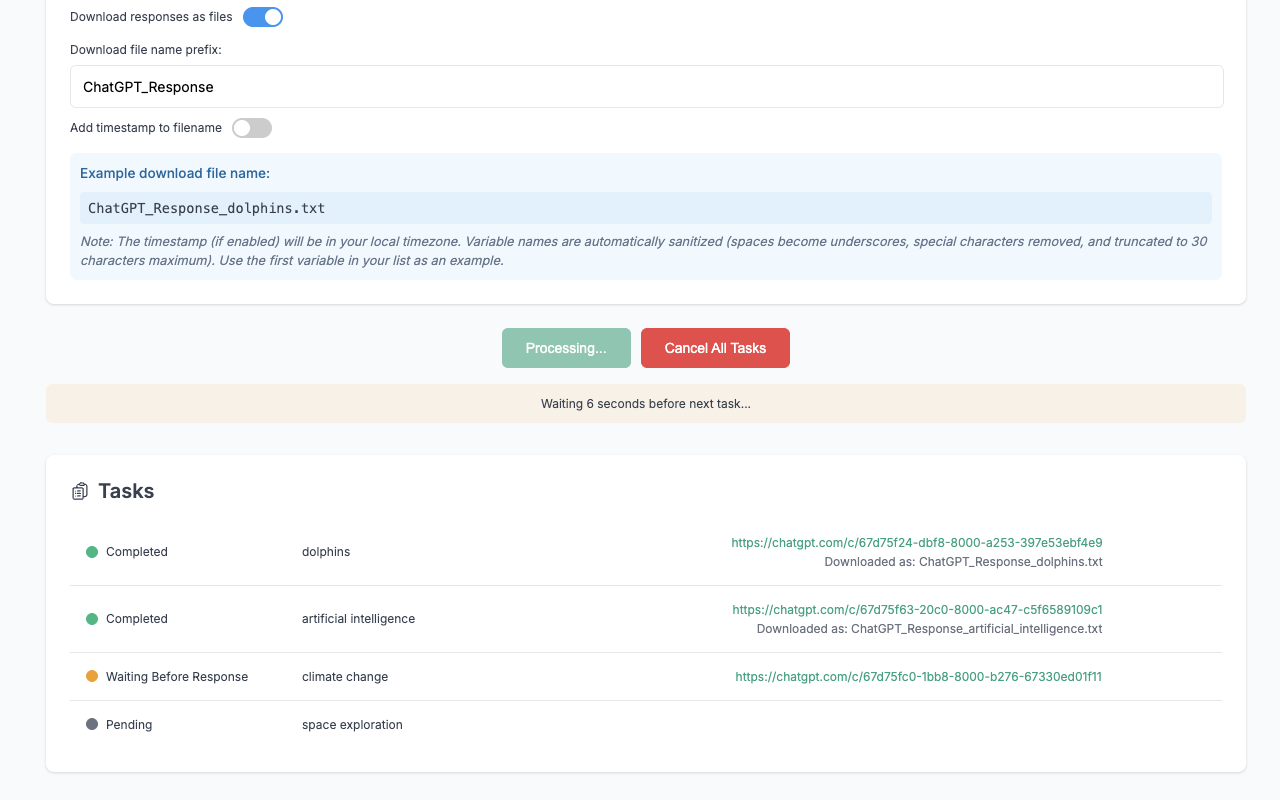The height and width of the screenshot is (800, 1280).
Task: Click the timestamp note paragraph
Action: click(x=645, y=251)
